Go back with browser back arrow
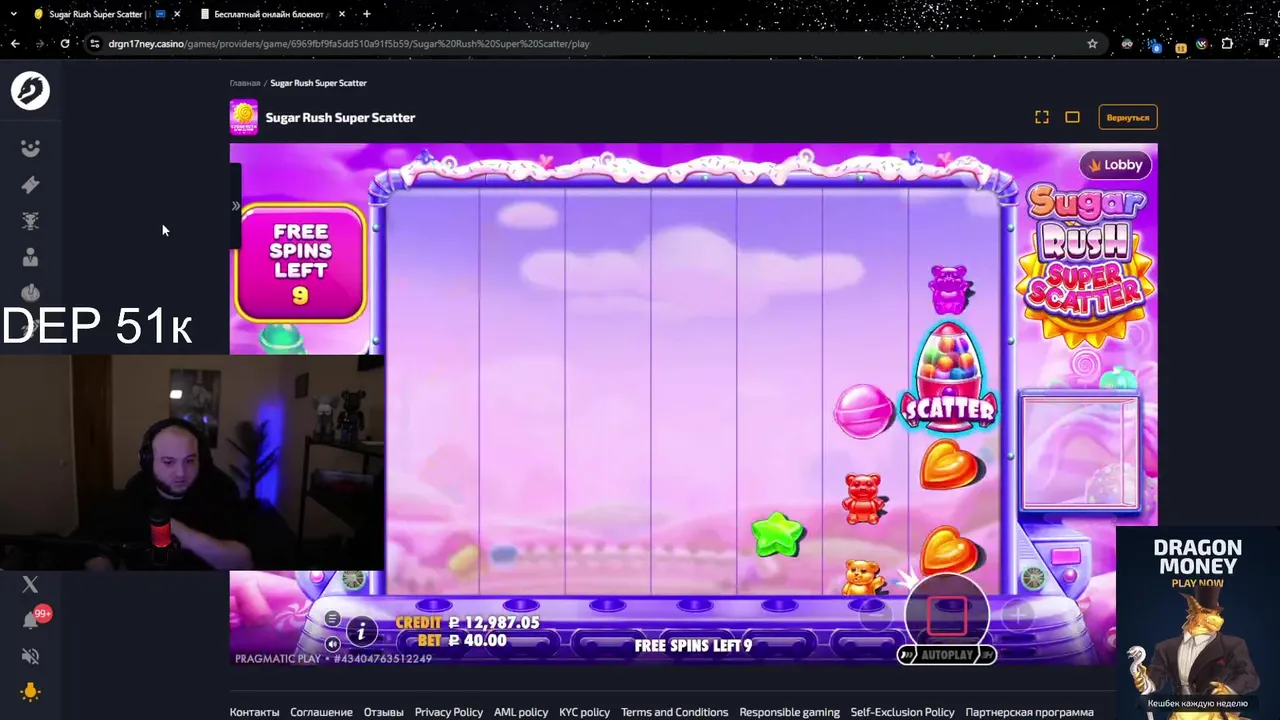Screen dimensions: 1280x720 [15, 44]
